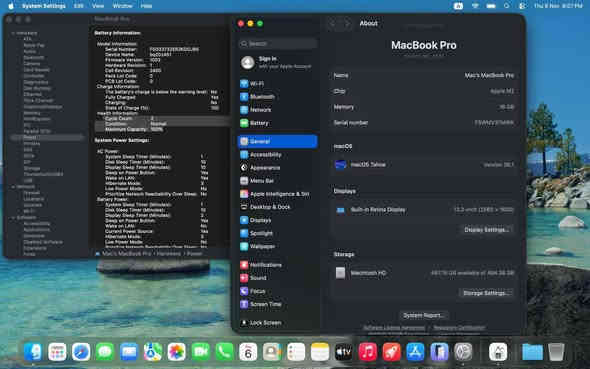Open Notifications settings in sidebar
The image size is (590, 369).
[x=278, y=265]
